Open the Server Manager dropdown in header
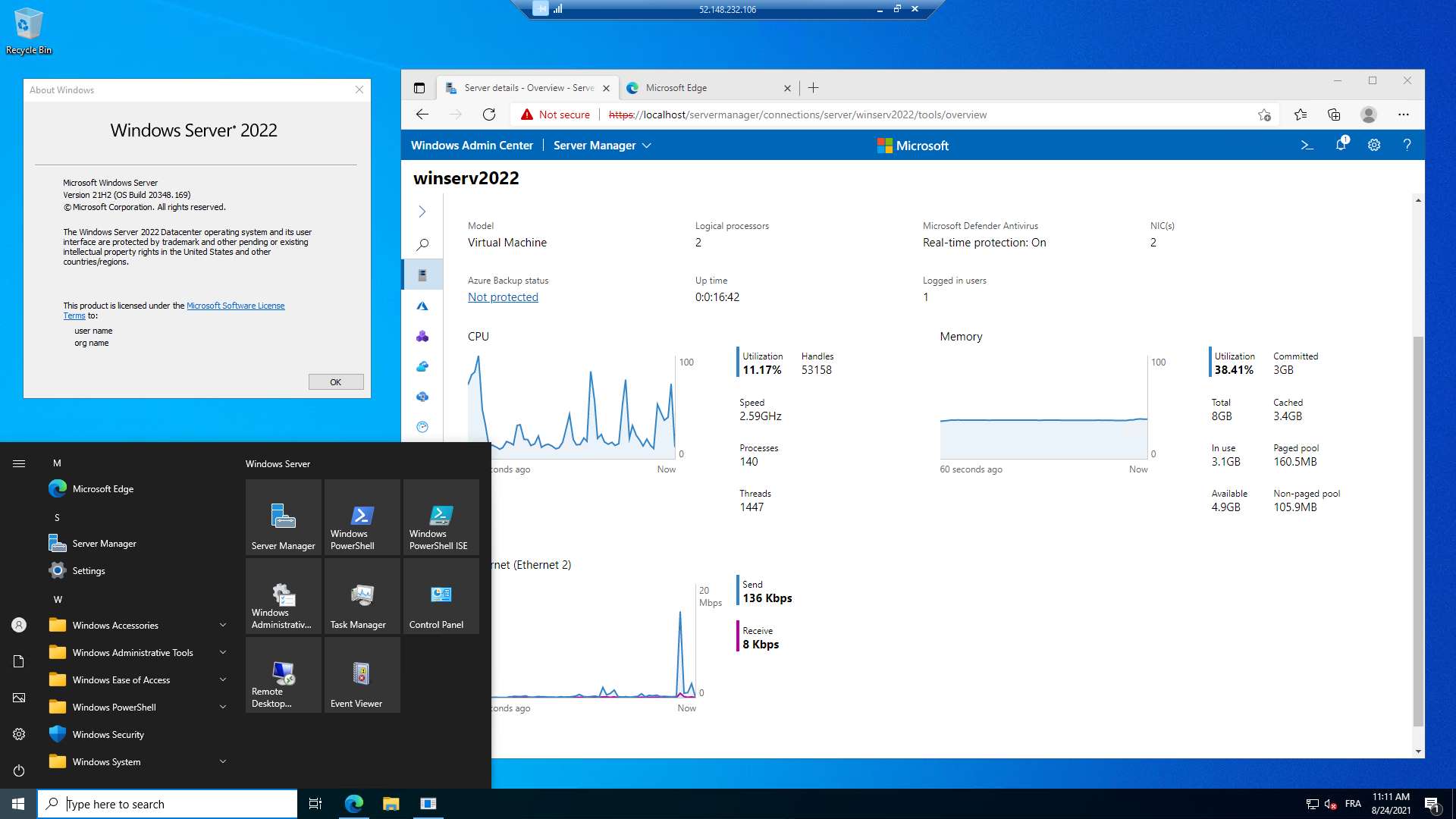Image resolution: width=1456 pixels, height=819 pixels. click(x=602, y=145)
